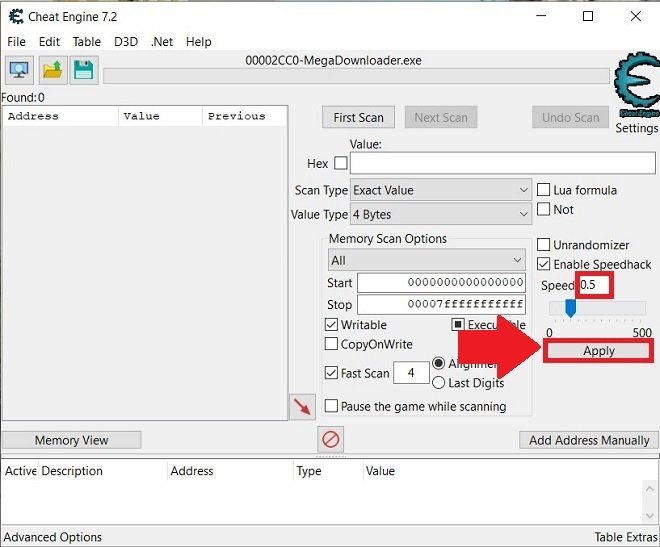Enable the Unrandomizer checkbox

543,244
